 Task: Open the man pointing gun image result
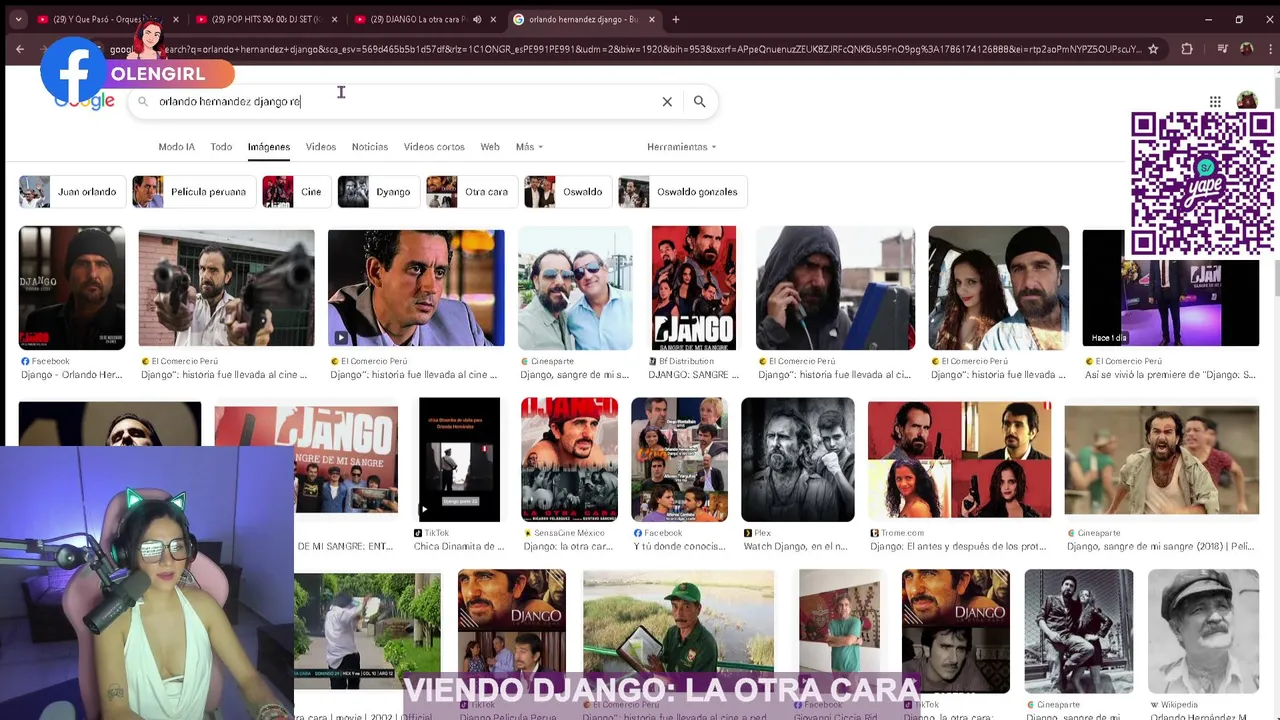[226, 288]
